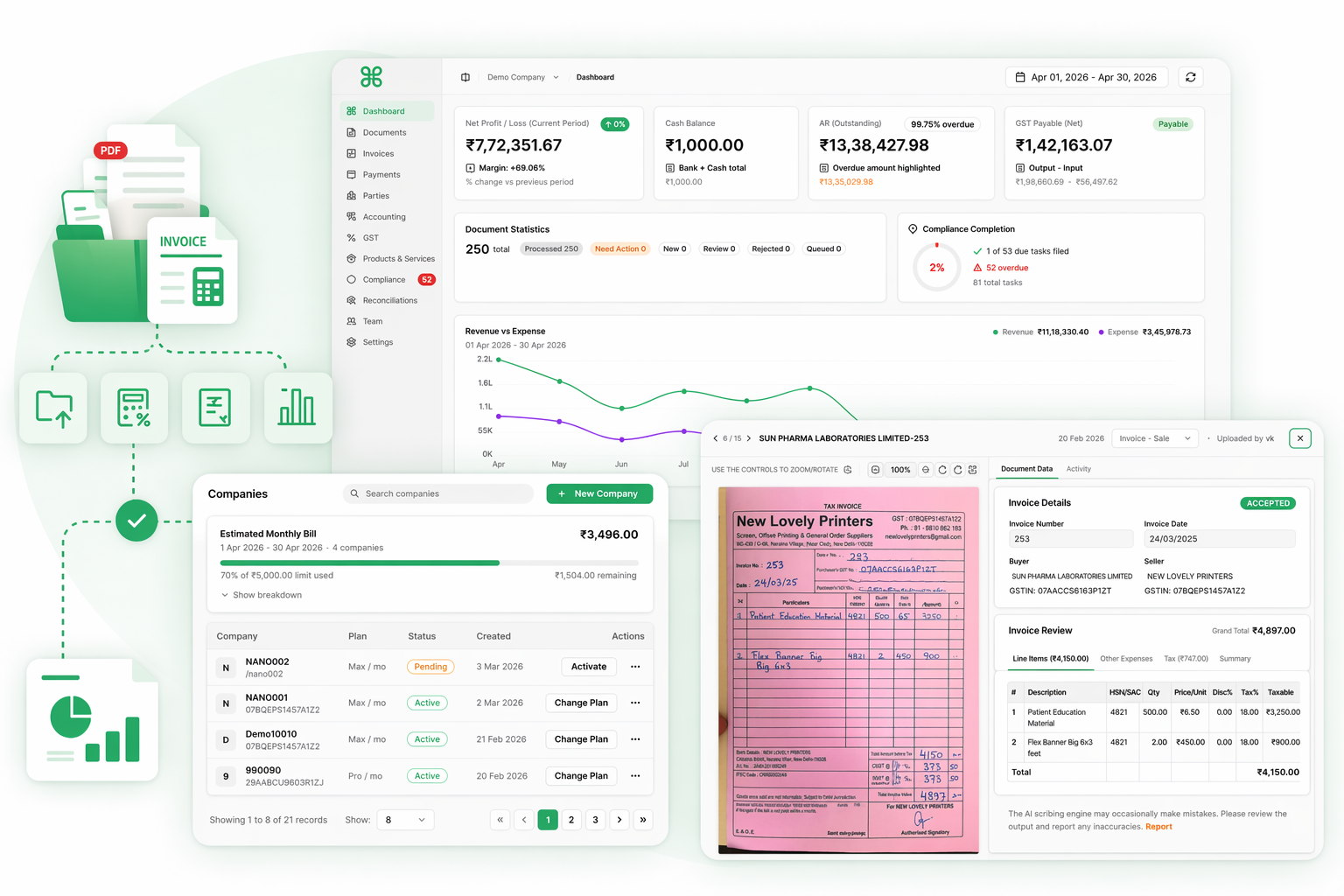
Task: Expand Show breakdown in Estimated Monthly Bill
Action: click(261, 595)
